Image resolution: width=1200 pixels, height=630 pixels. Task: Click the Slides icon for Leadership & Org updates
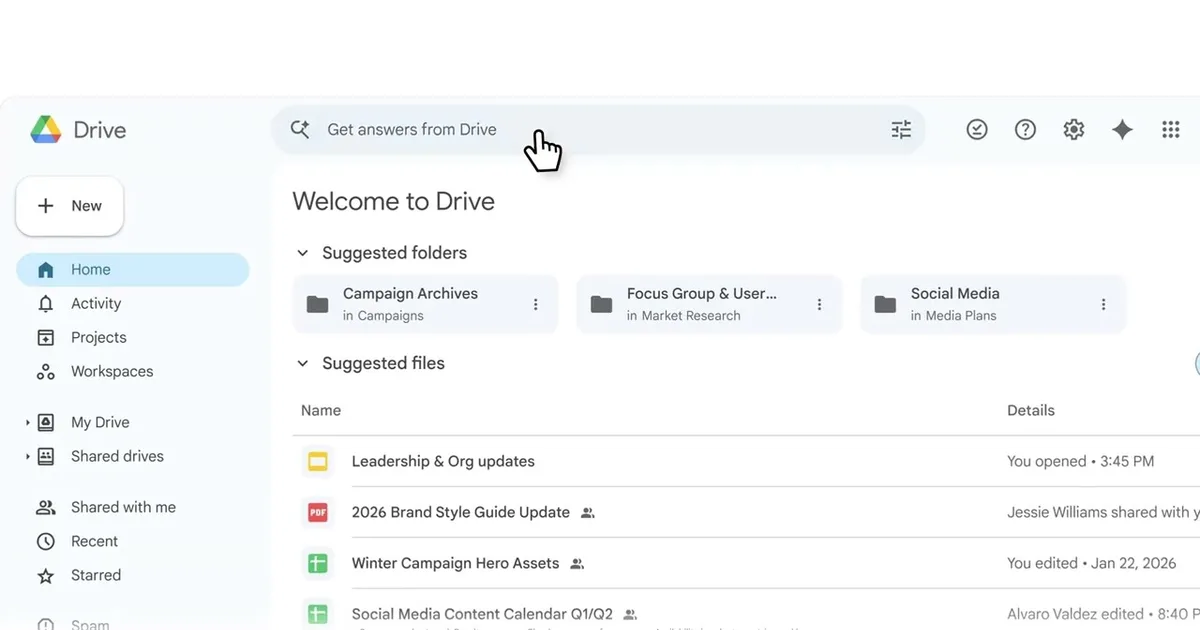(x=317, y=461)
